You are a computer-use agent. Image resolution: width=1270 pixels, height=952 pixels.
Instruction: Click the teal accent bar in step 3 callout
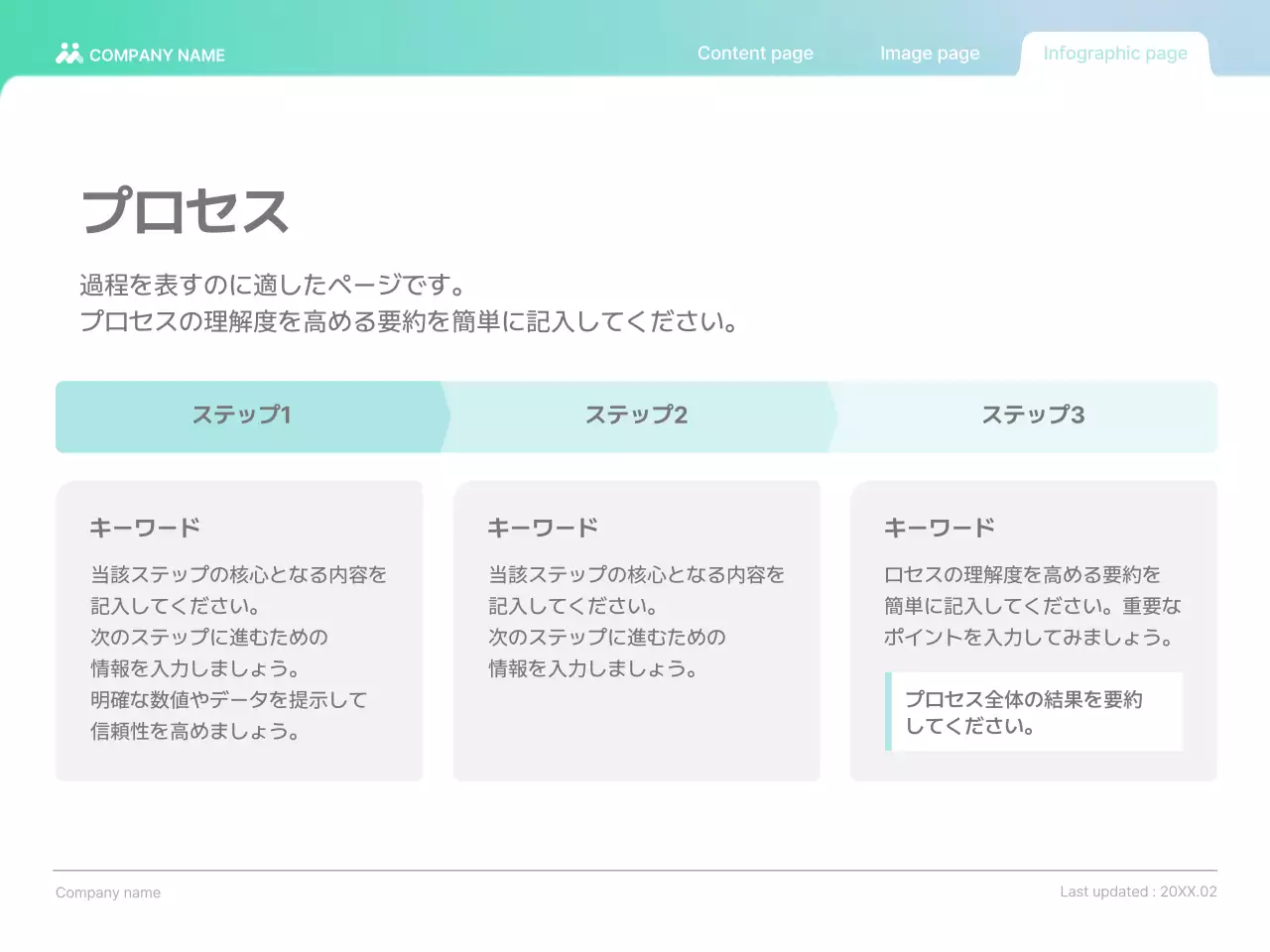coord(889,711)
